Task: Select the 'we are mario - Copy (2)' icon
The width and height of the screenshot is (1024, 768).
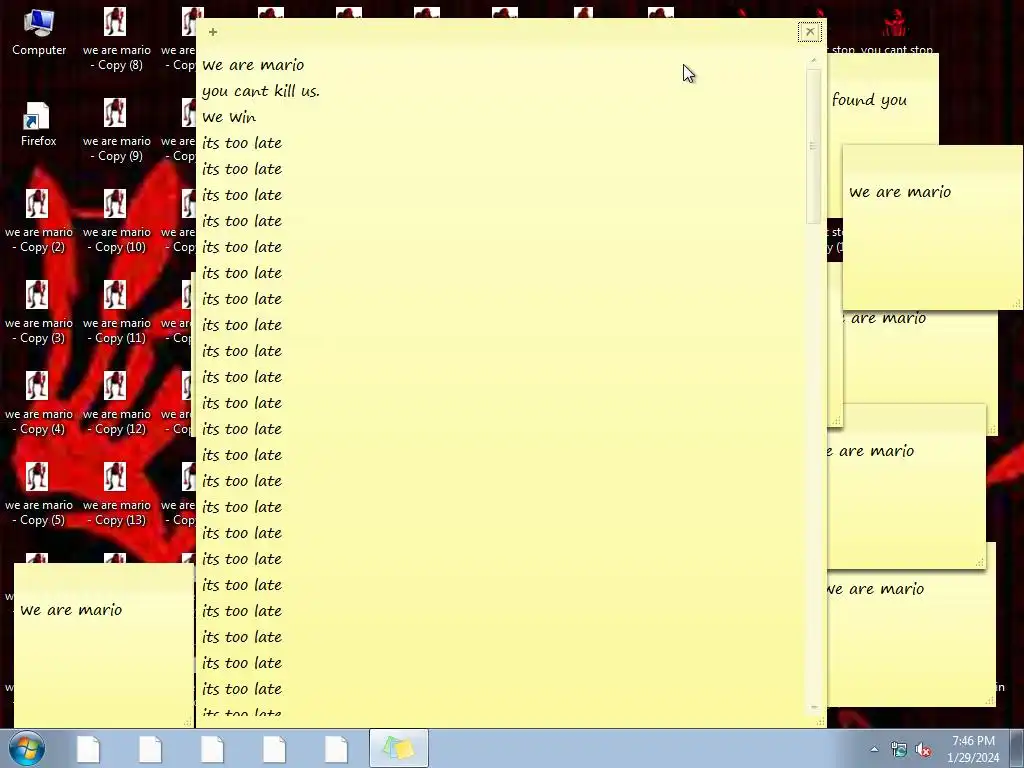Action: [x=39, y=221]
